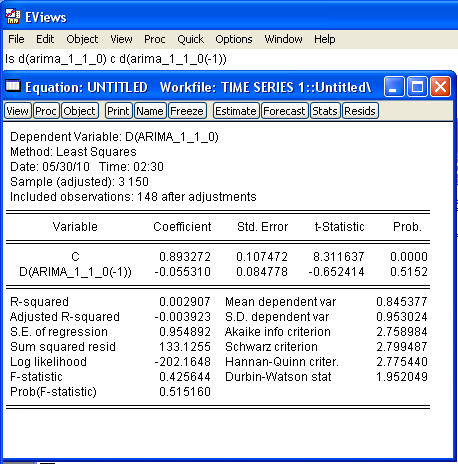This screenshot has height=464, width=458.
Task: Open the Edit menu
Action: 45,39
